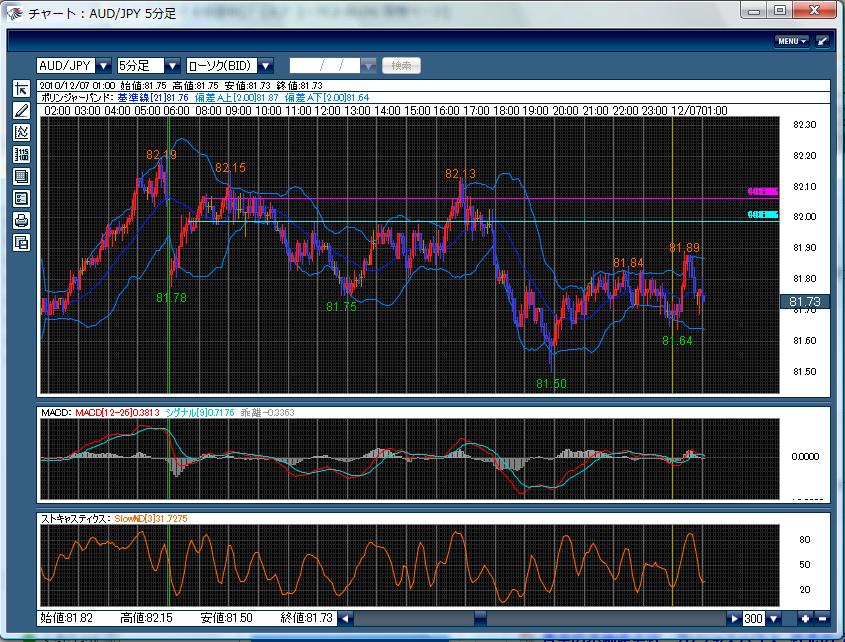The height and width of the screenshot is (642, 845).
Task: Click the 2010/12/07 01:00 timestamp text
Action: [x=78, y=85]
